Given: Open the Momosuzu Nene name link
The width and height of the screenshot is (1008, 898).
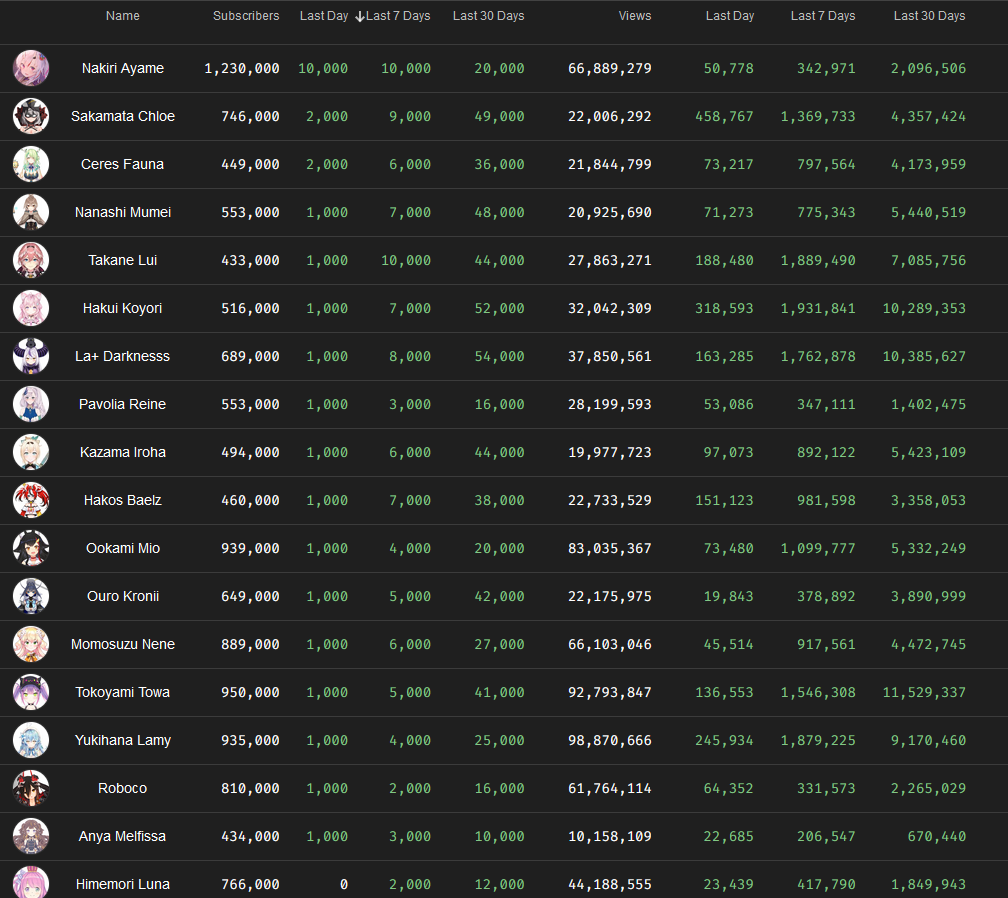Looking at the screenshot, I should click(123, 644).
